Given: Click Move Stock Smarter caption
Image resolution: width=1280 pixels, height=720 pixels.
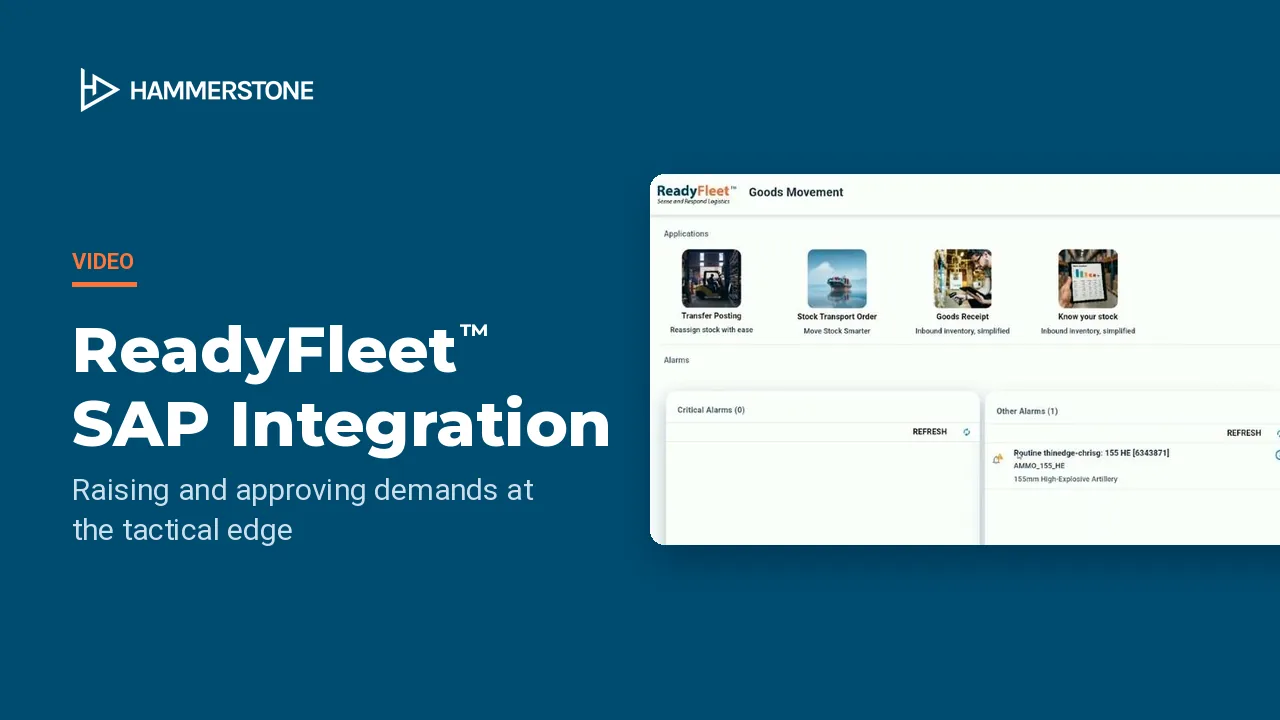Looking at the screenshot, I should coord(837,331).
